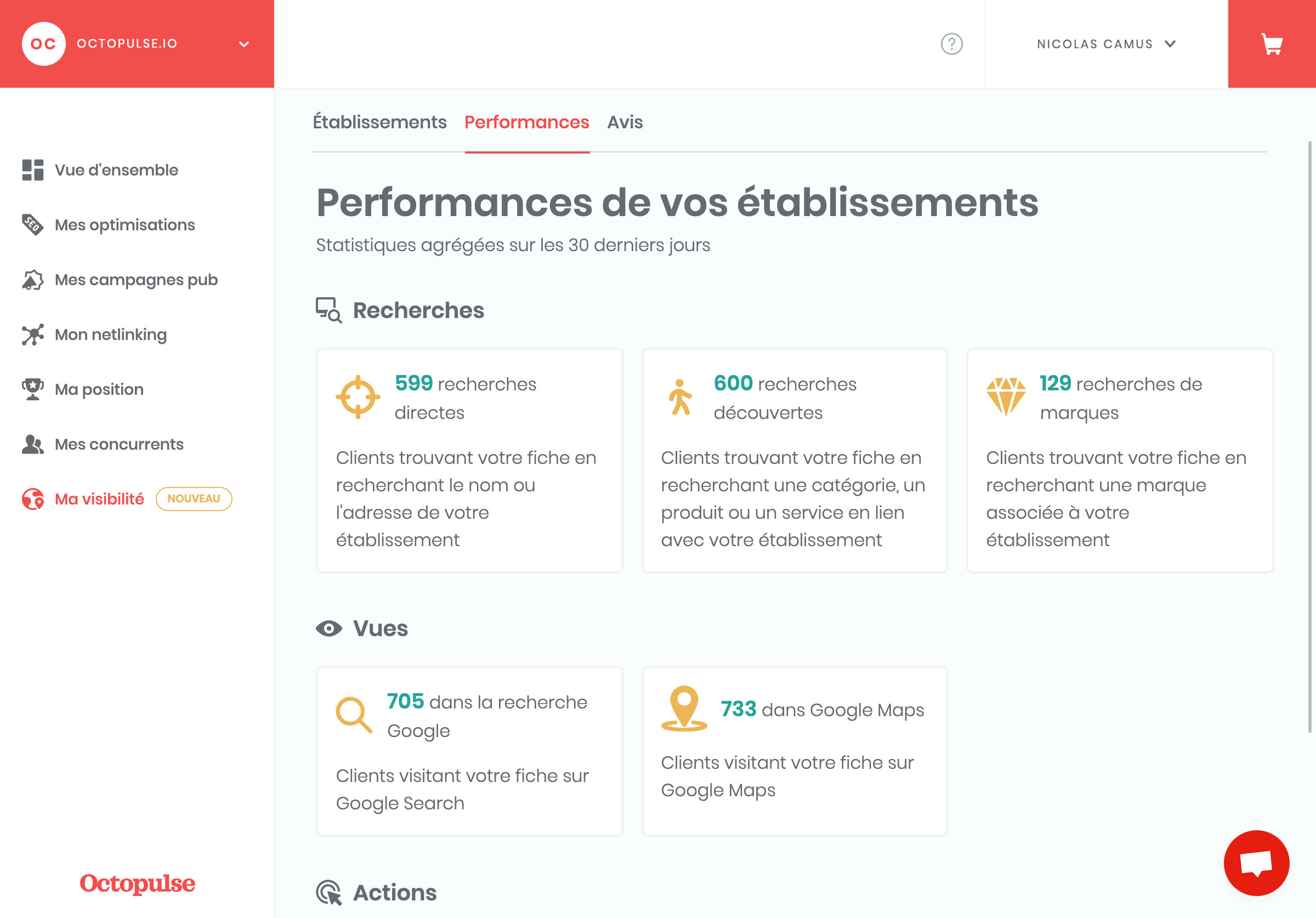This screenshot has width=1316, height=918.
Task: Click the Ma position trophy icon
Action: pyautogui.click(x=31, y=389)
